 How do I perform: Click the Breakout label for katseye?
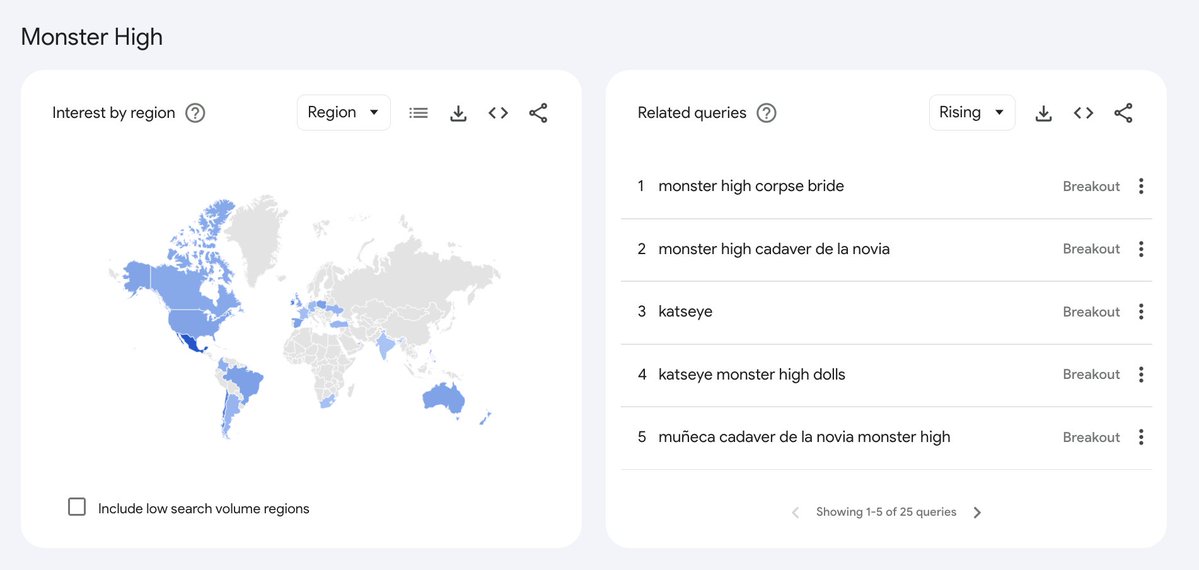1091,311
